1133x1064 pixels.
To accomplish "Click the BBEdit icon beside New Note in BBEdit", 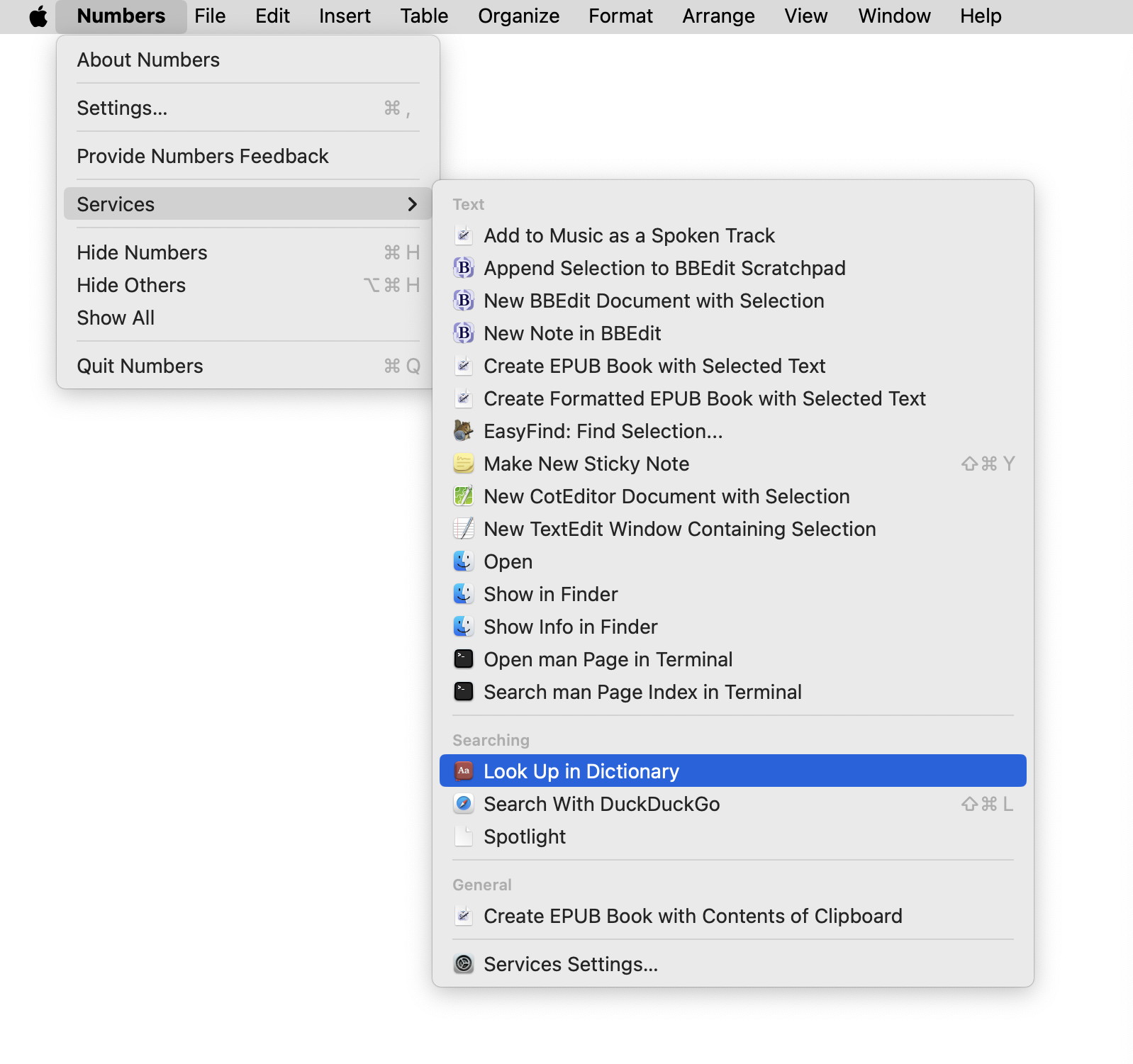I will [x=464, y=333].
